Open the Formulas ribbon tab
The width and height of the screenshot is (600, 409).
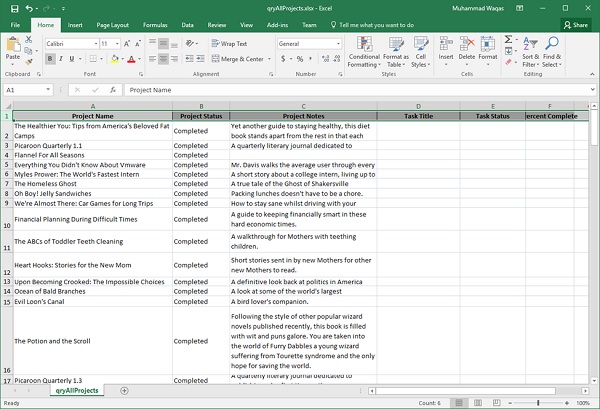coord(154,23)
